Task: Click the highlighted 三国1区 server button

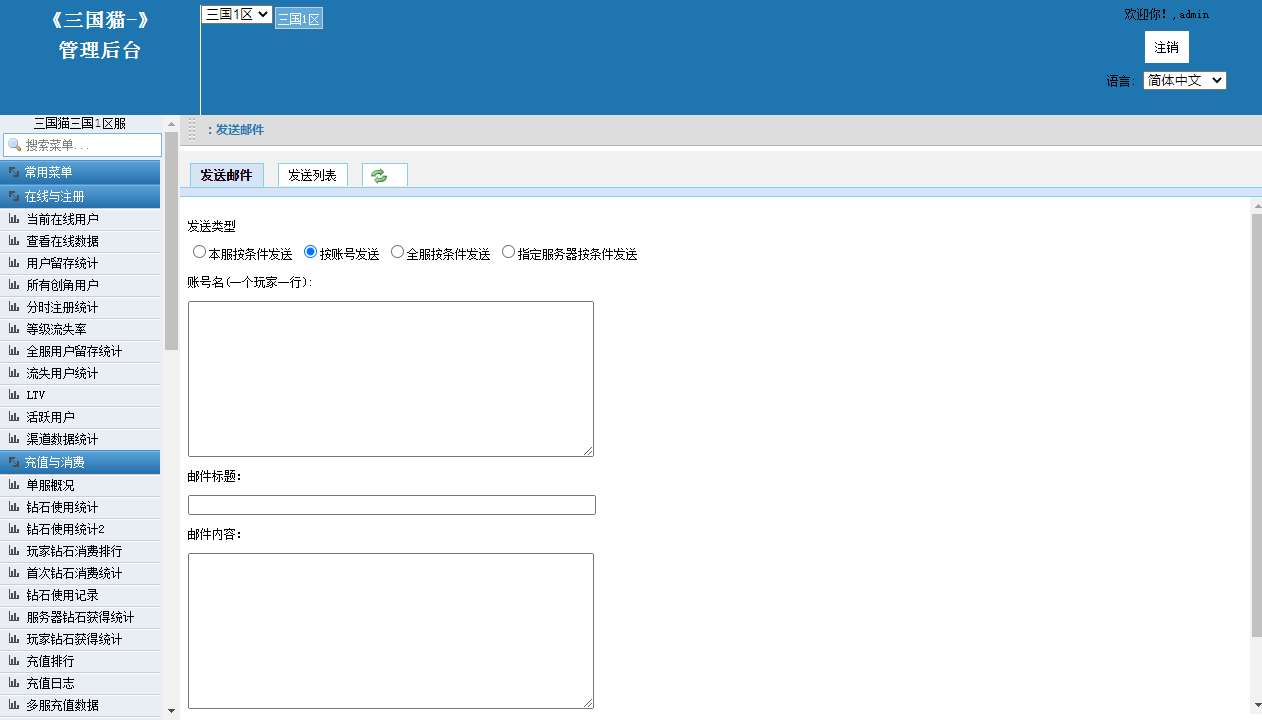Action: click(x=298, y=19)
